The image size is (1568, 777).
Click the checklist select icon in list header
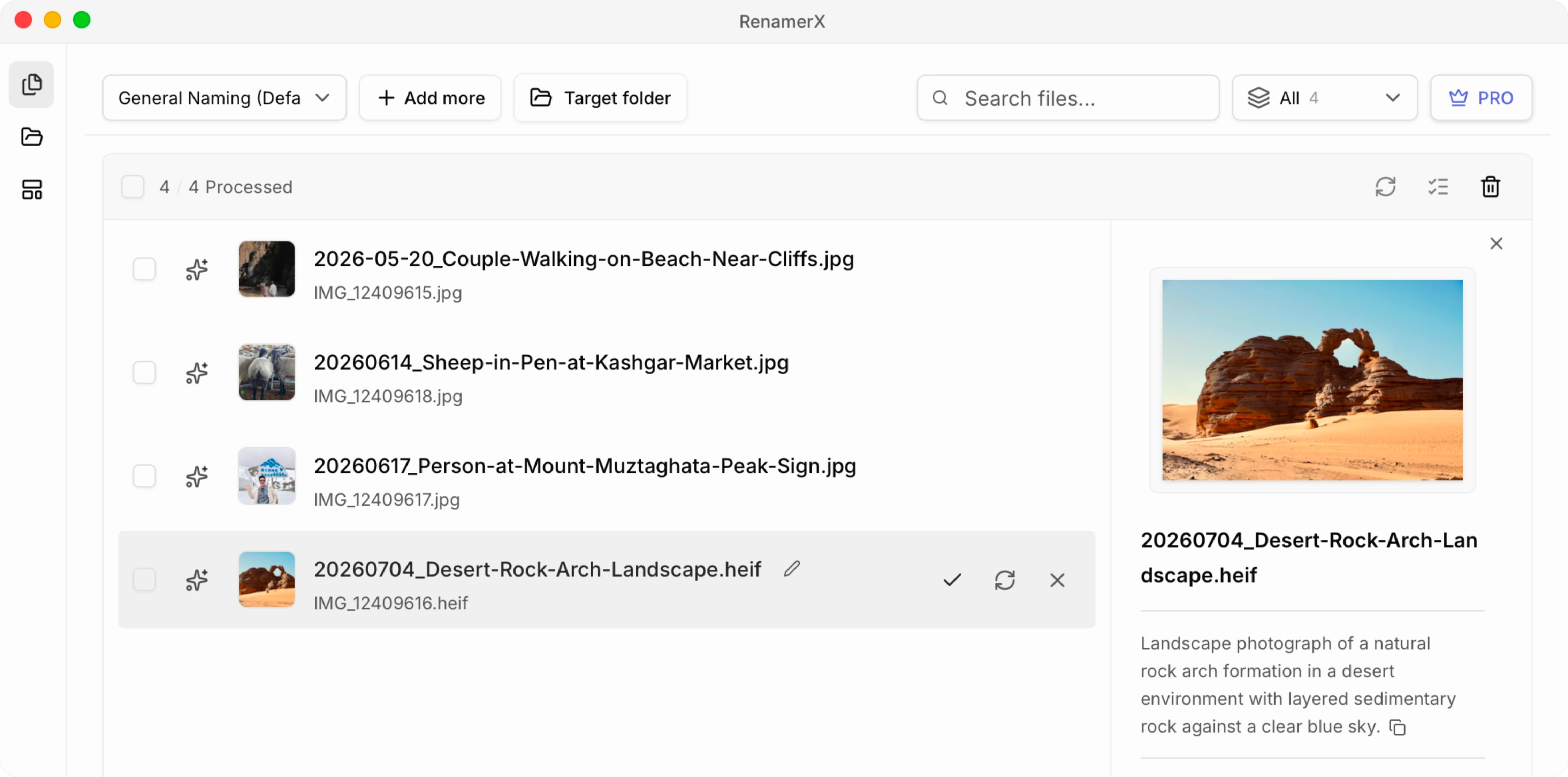[x=1438, y=187]
